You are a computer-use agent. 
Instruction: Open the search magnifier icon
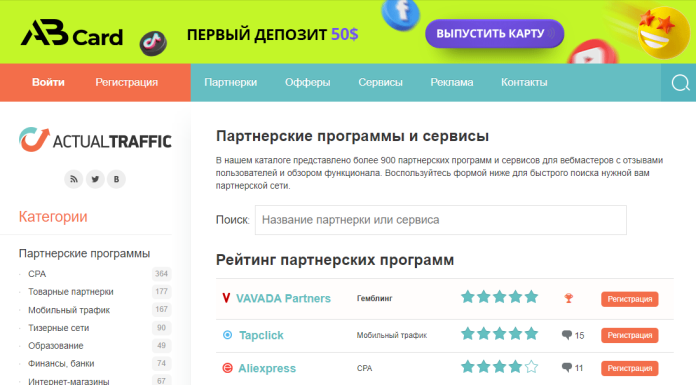(x=680, y=83)
